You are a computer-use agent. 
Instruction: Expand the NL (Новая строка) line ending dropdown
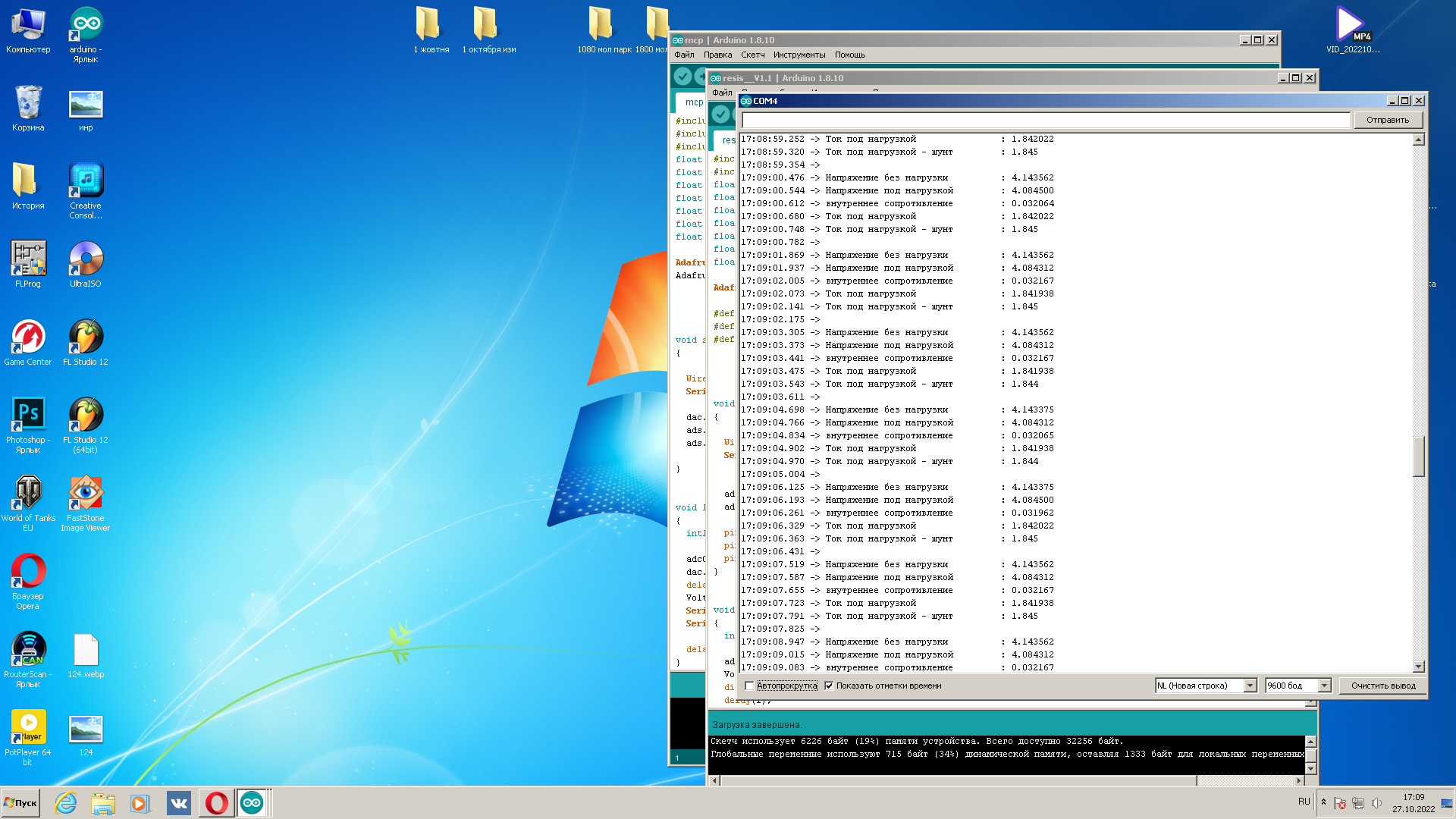pos(1250,686)
